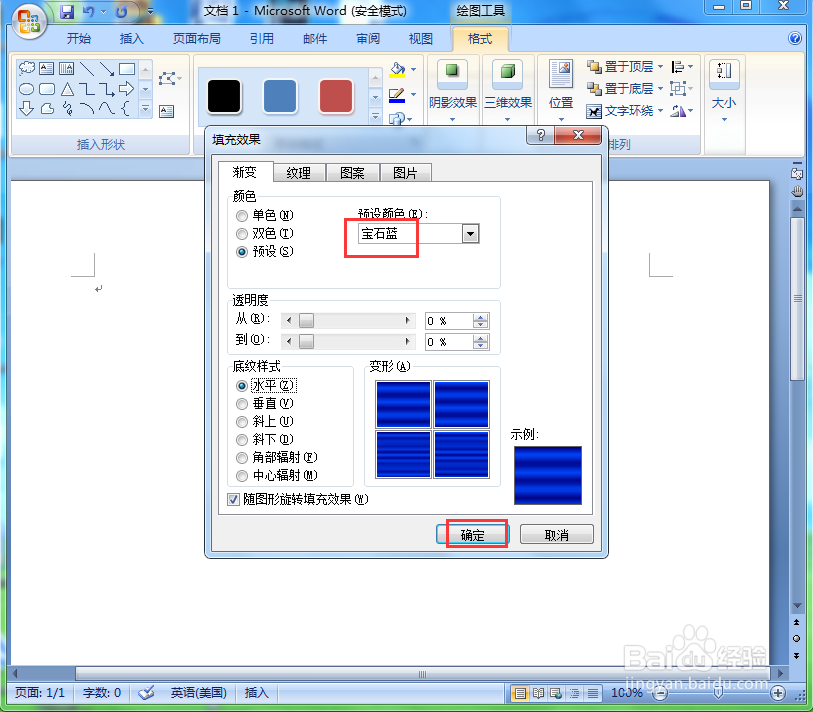Image resolution: width=813 pixels, height=712 pixels.
Task: Choose diagonal down shading style
Action: pyautogui.click(x=242, y=440)
